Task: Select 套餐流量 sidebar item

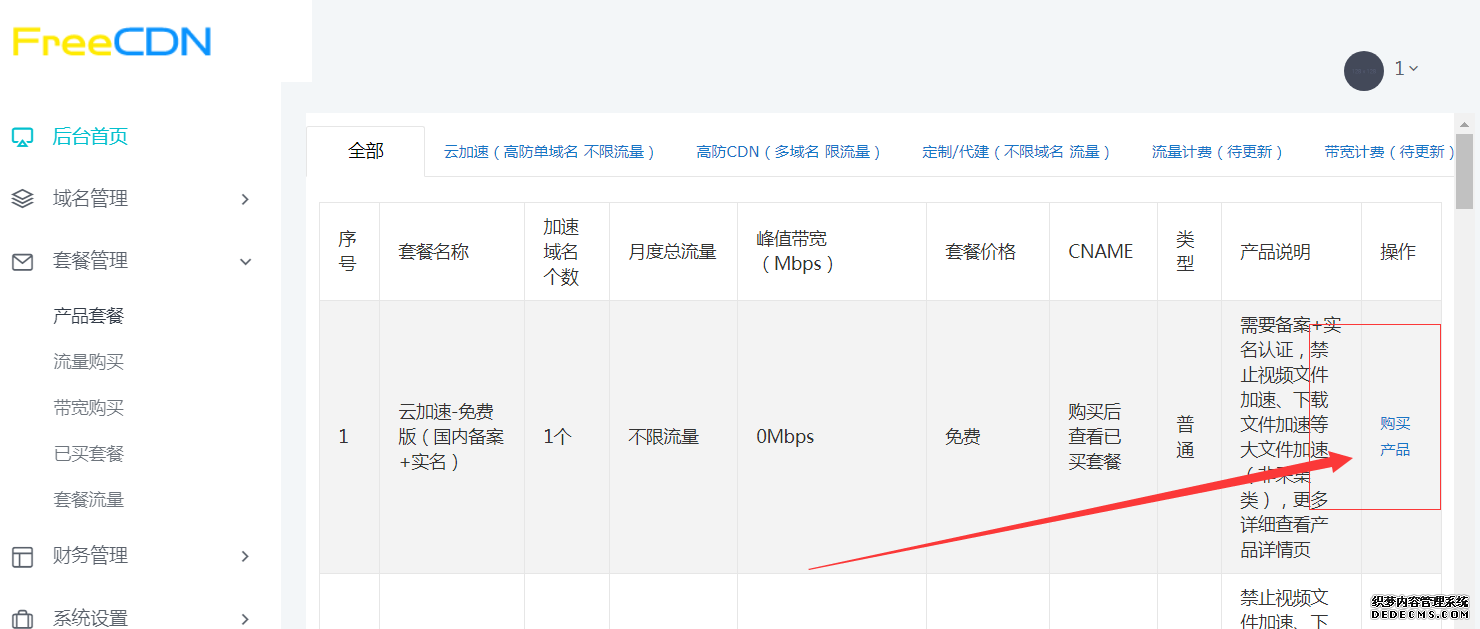Action: click(x=88, y=500)
